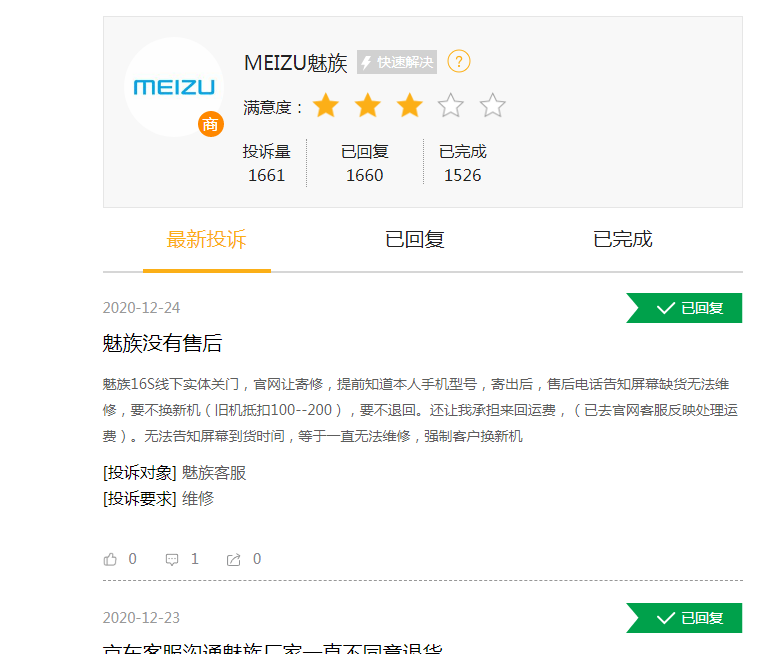Image resolution: width=782 pixels, height=654 pixels.
Task: Click 投诉要求 维修 line
Action: [159, 498]
